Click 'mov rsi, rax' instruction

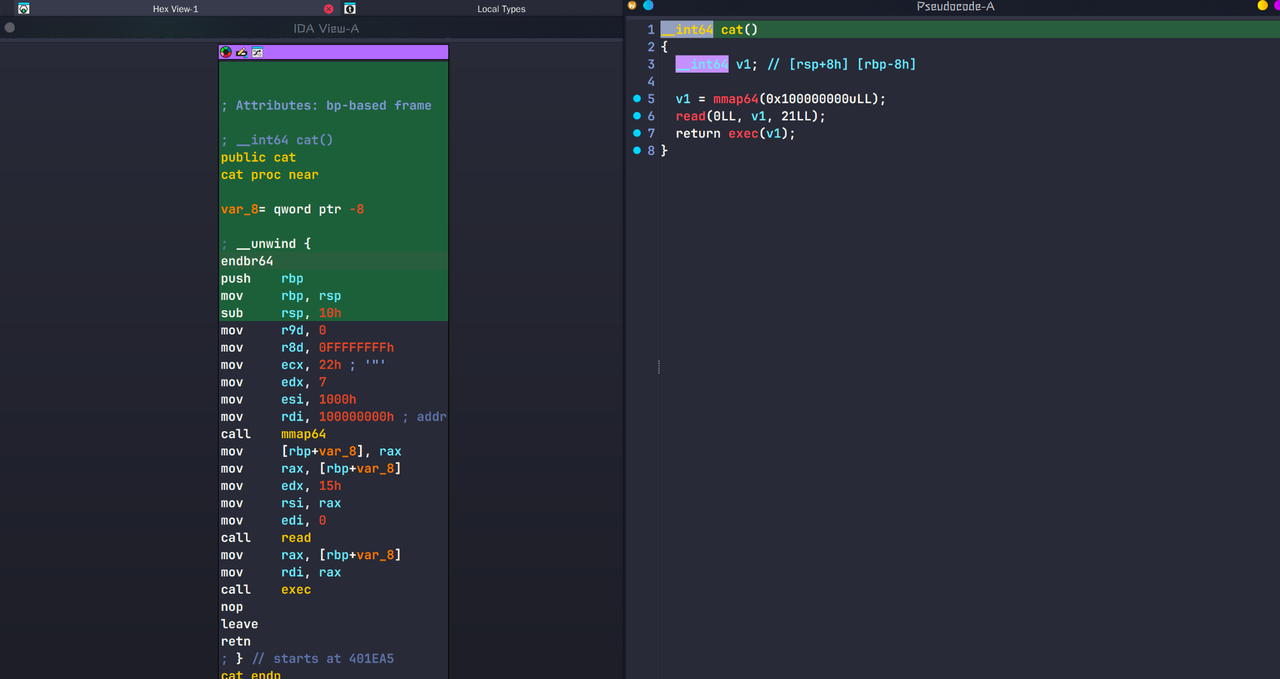281,503
